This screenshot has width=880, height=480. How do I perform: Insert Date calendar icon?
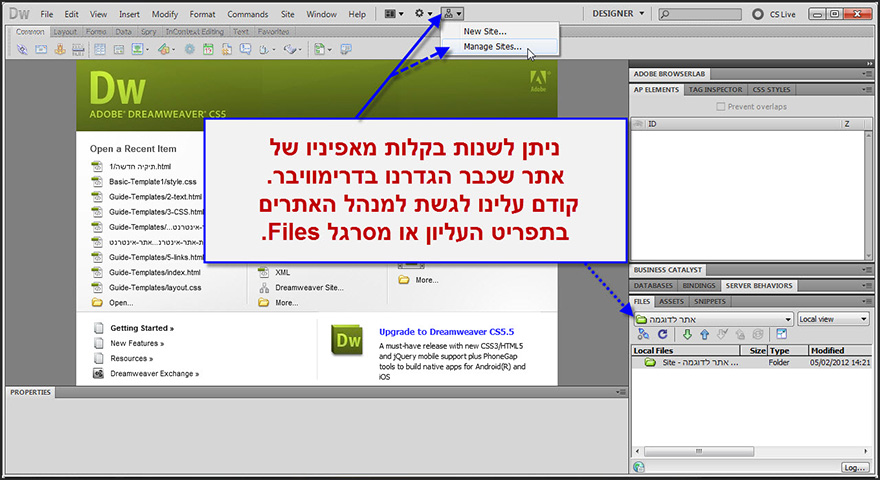tap(208, 49)
